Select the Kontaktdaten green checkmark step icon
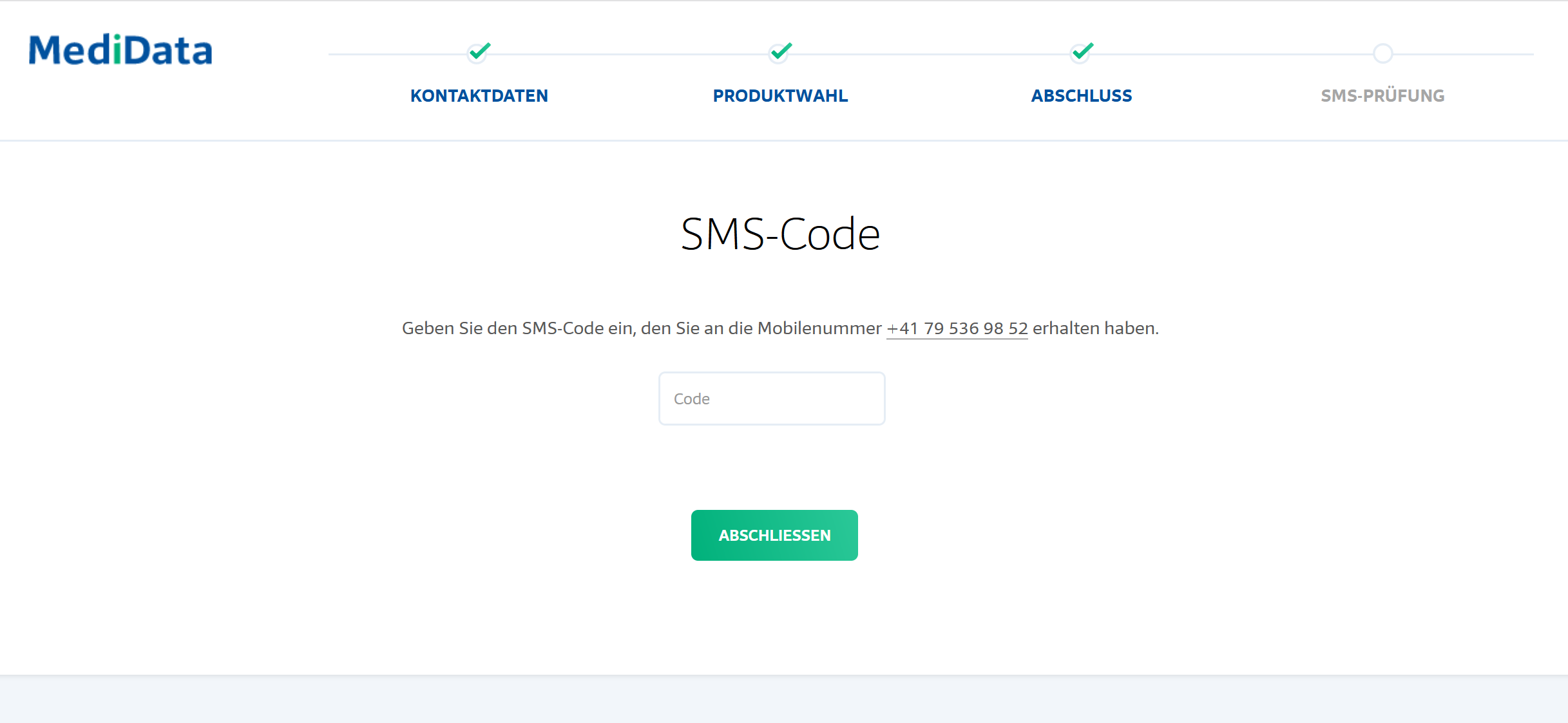The height and width of the screenshot is (723, 1568). (x=479, y=52)
